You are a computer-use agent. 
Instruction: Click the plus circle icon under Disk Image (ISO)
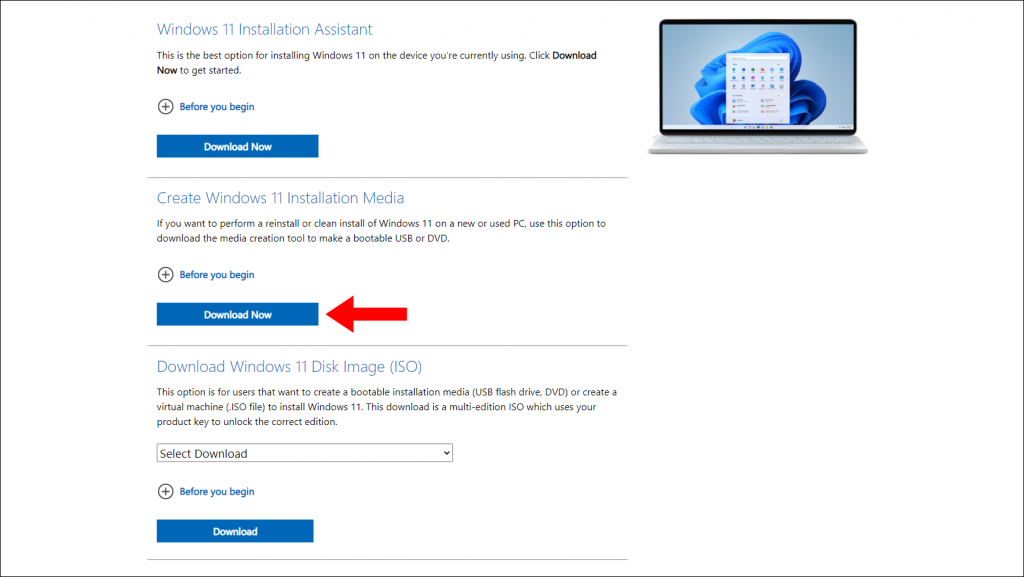click(x=166, y=491)
